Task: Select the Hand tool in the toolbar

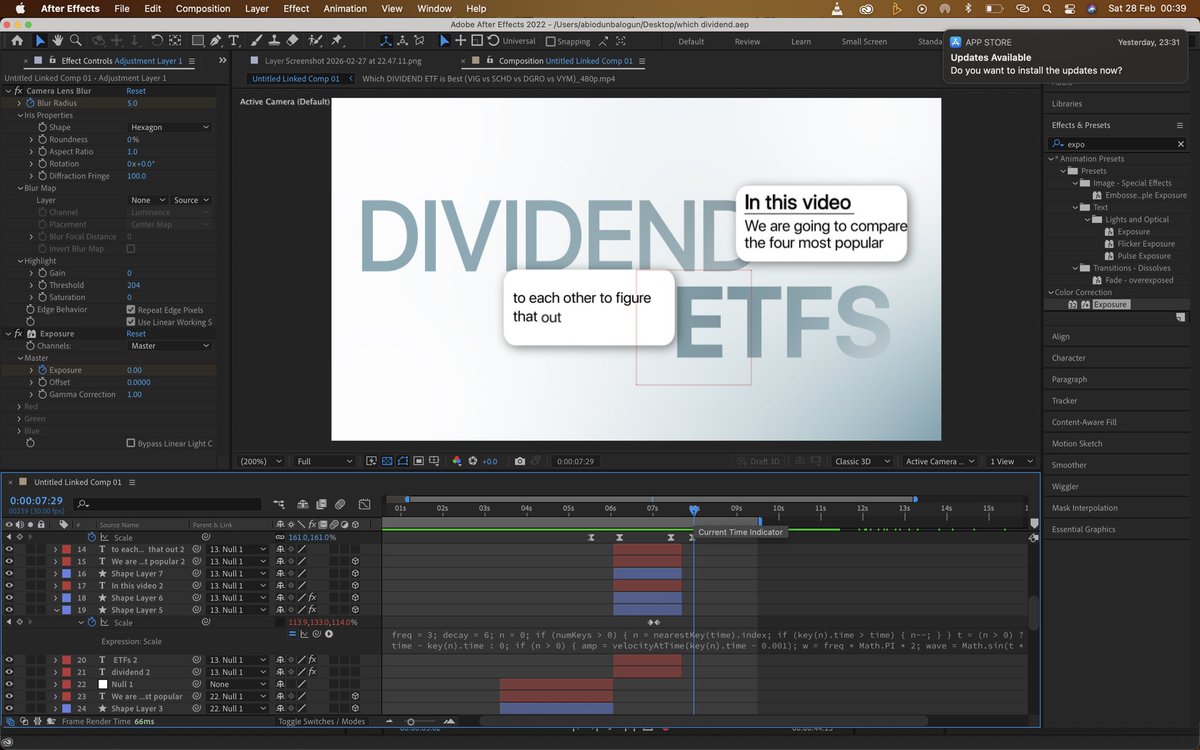Action: pos(58,41)
